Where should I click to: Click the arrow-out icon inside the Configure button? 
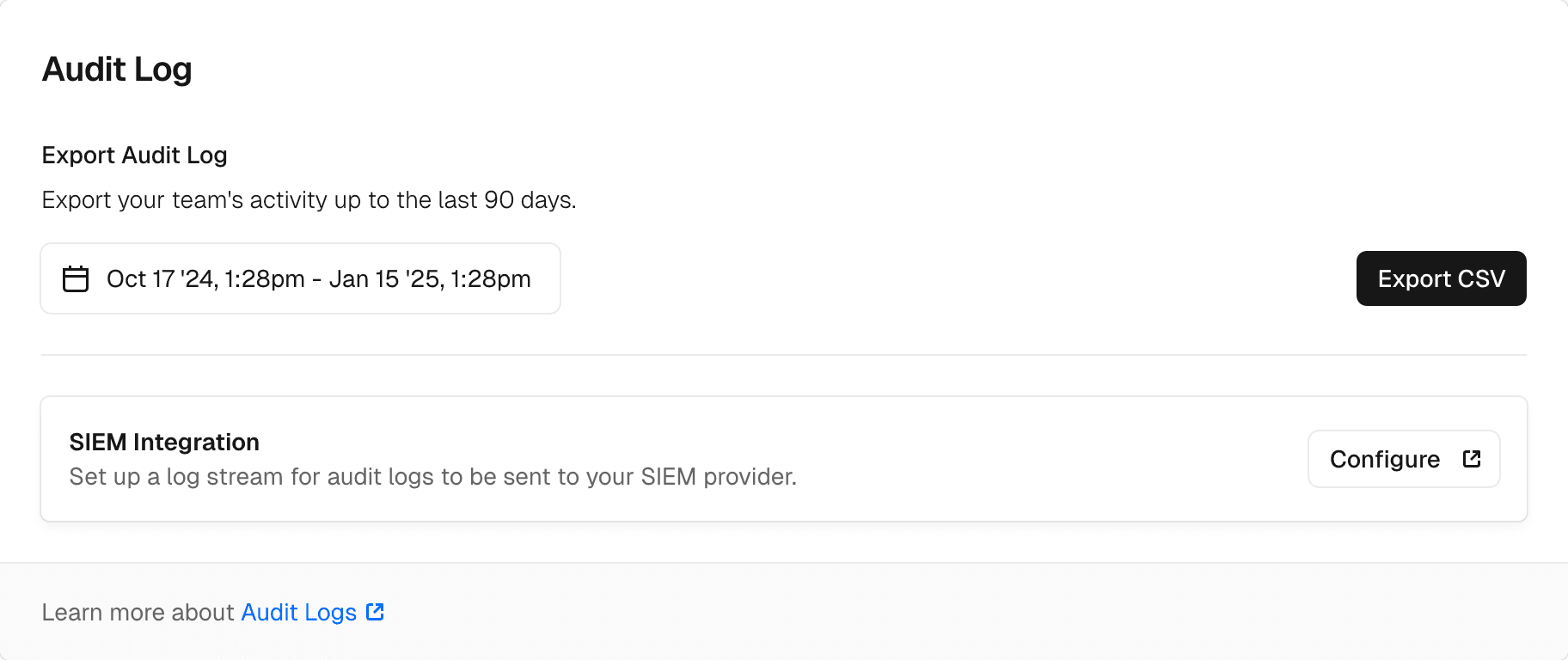(x=1472, y=459)
